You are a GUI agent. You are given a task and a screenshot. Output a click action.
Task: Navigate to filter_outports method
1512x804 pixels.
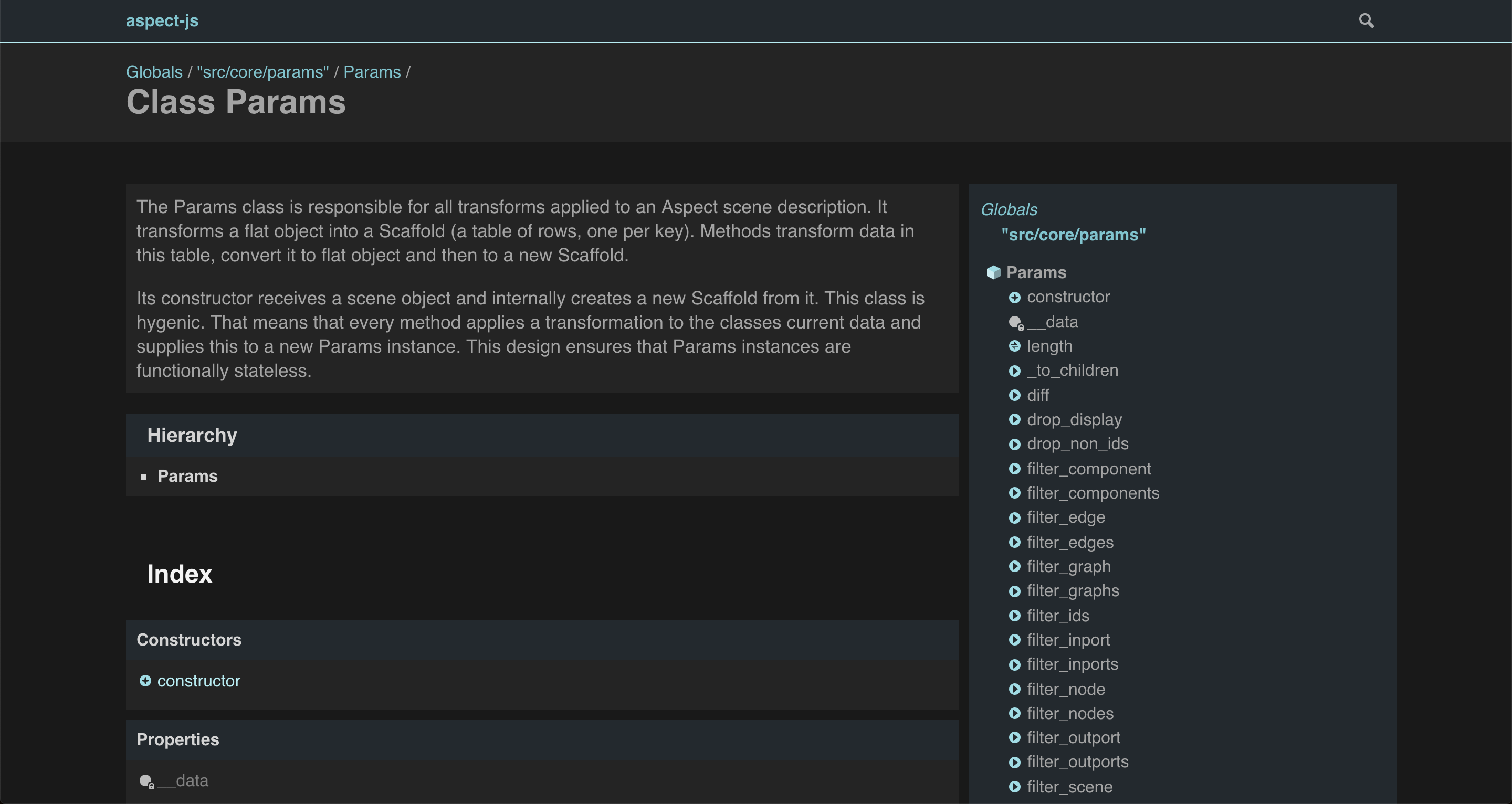[1077, 761]
